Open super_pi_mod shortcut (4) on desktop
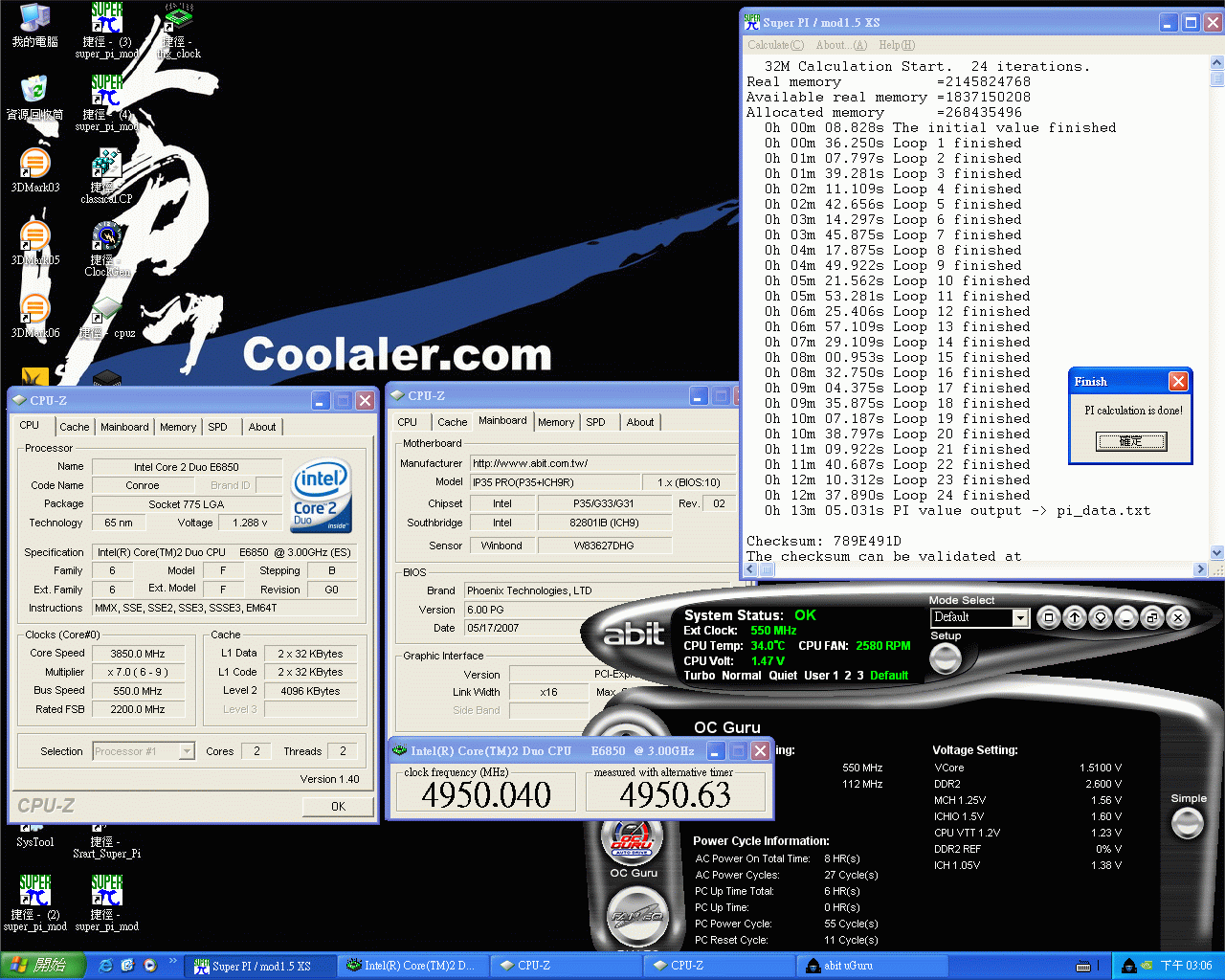1225x980 pixels. click(x=107, y=102)
